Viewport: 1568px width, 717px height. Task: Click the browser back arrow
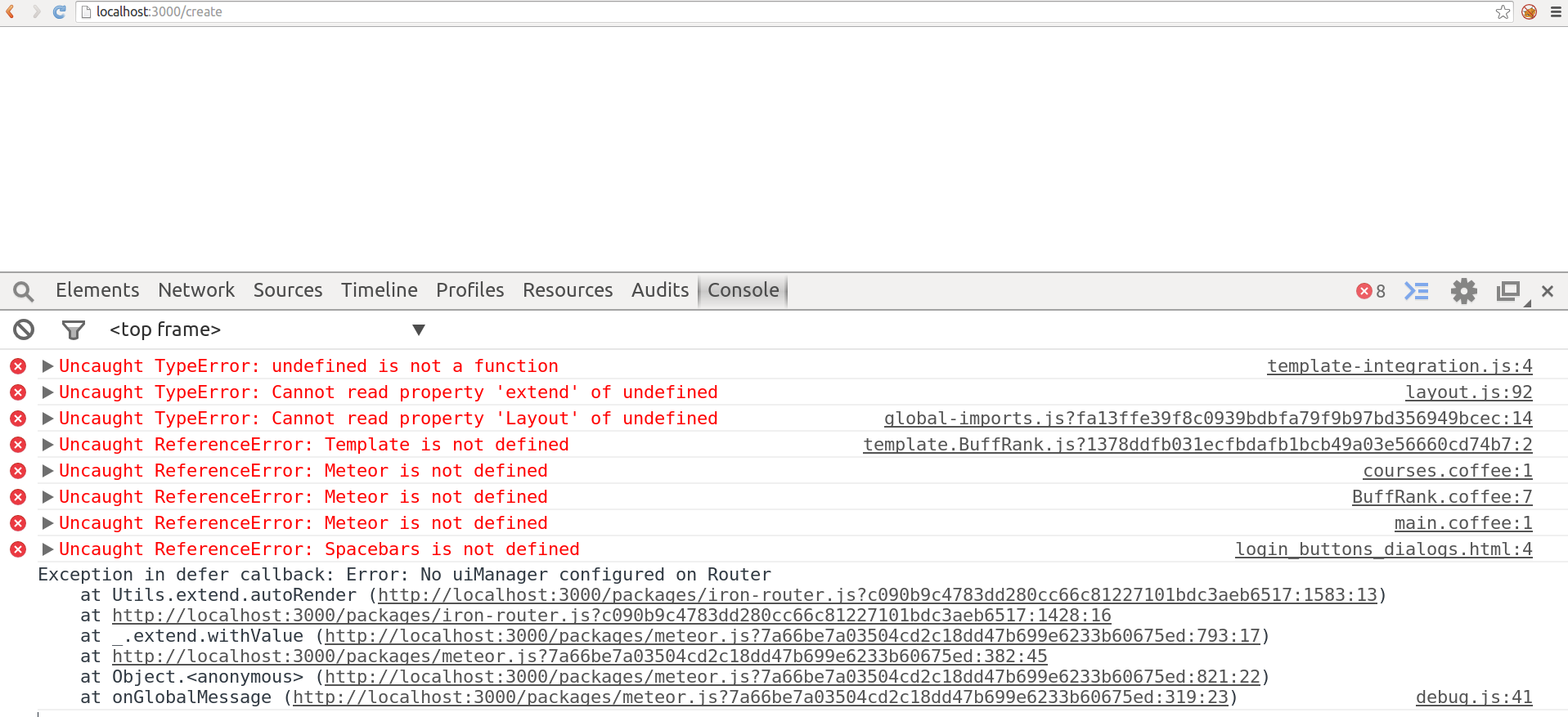11,11
